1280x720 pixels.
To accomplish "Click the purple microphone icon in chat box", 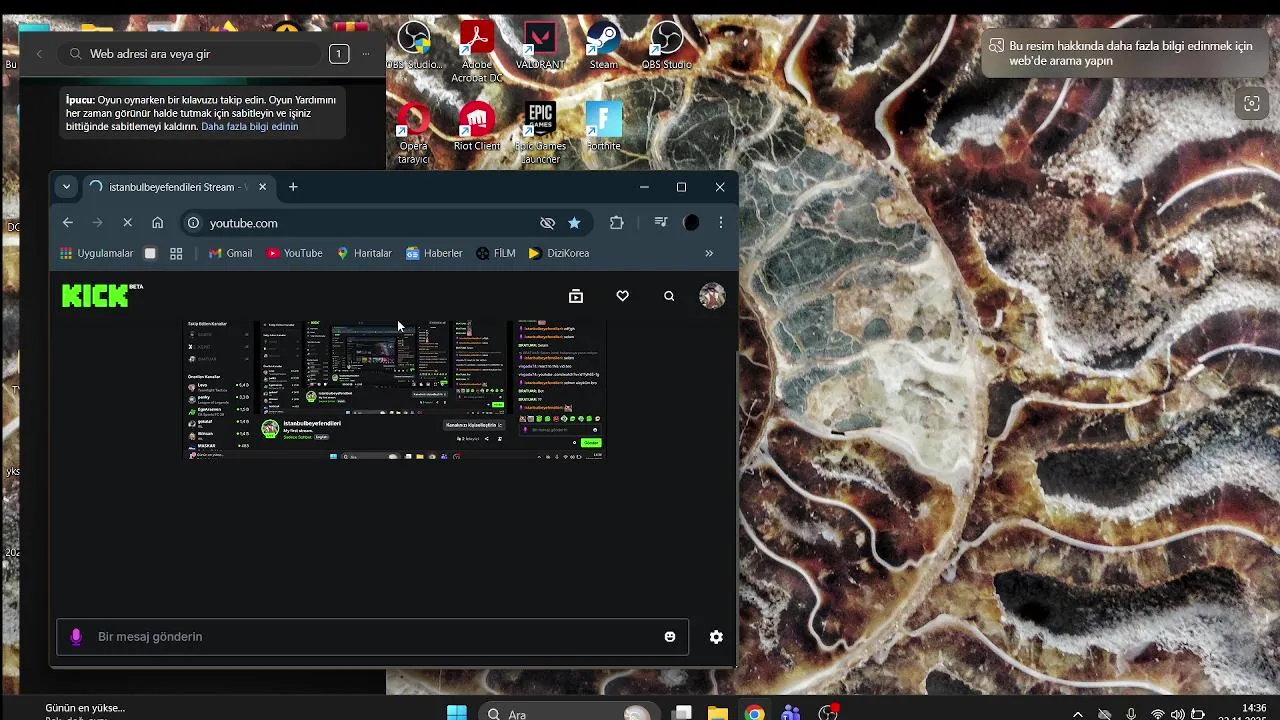I will [x=76, y=637].
